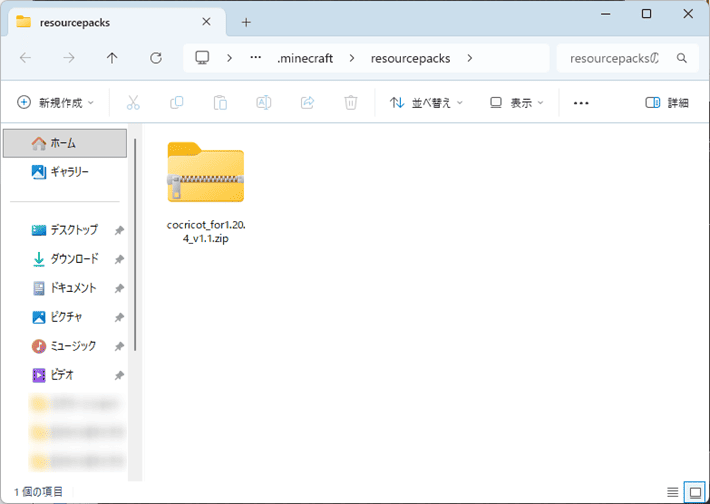Open ダウンロード in the sidebar
Viewport: 710px width, 504px height.
(65, 259)
